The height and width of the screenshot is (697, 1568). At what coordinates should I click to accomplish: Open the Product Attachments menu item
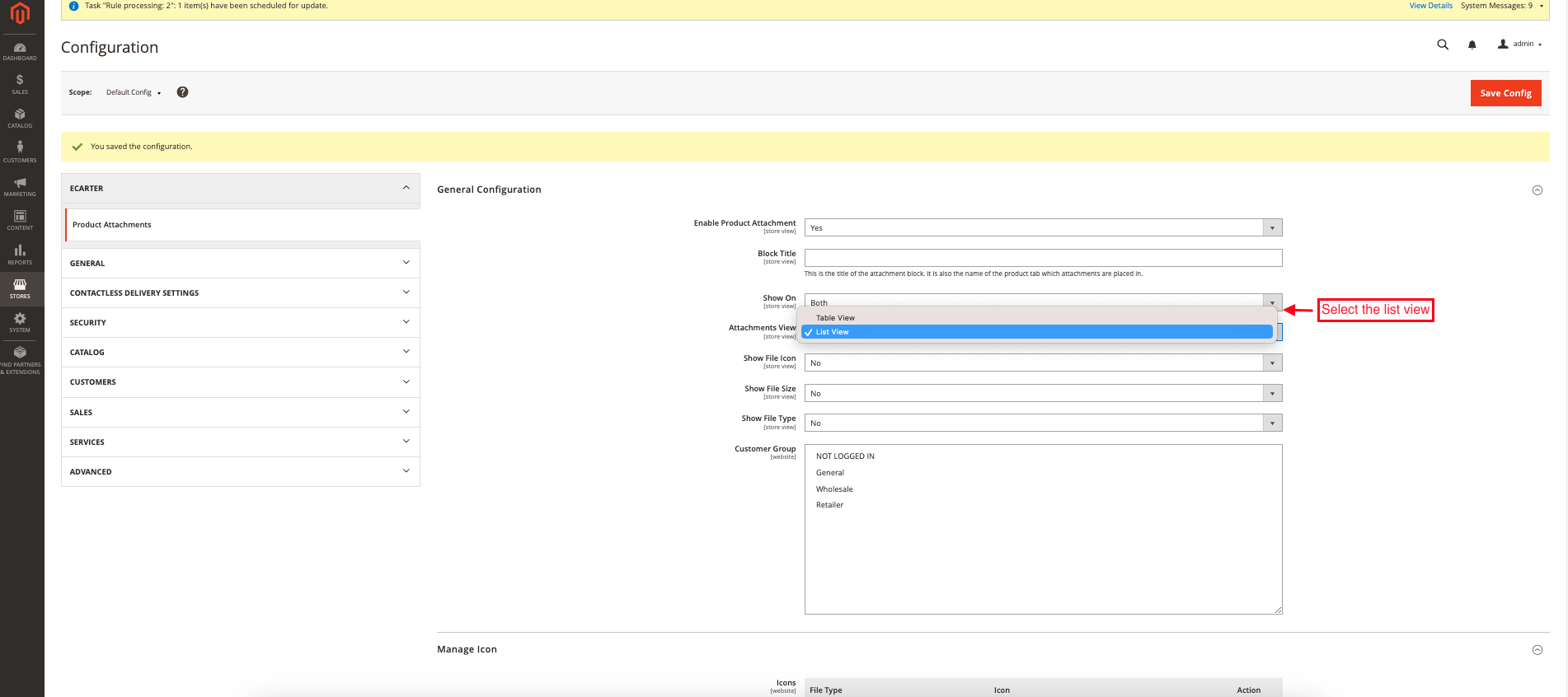(x=112, y=225)
